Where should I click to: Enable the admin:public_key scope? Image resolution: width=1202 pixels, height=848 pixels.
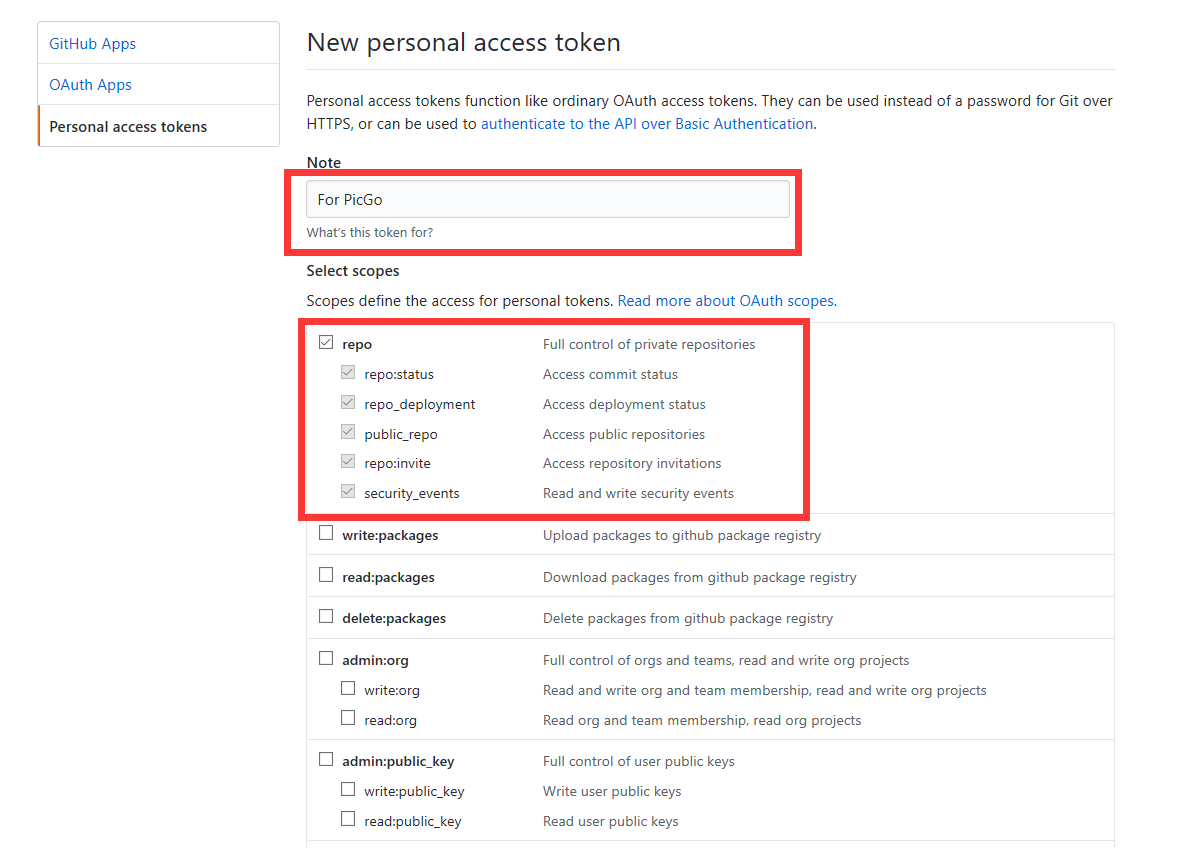coord(326,760)
